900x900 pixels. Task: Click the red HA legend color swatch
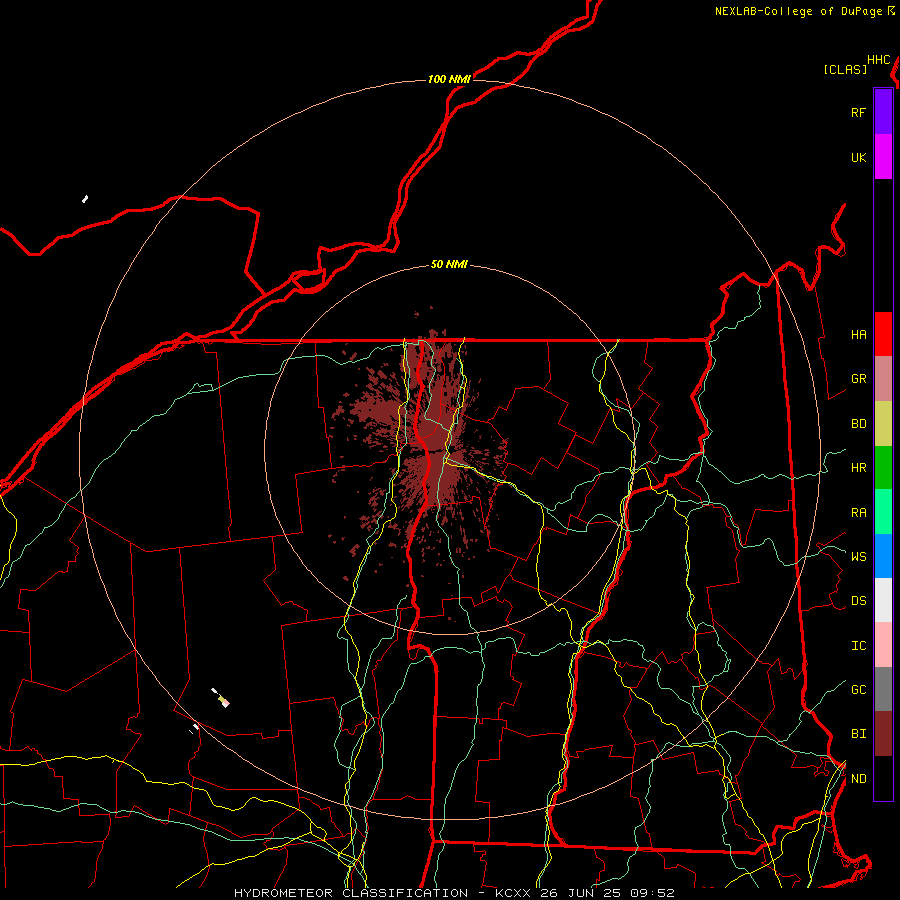pyautogui.click(x=883, y=334)
